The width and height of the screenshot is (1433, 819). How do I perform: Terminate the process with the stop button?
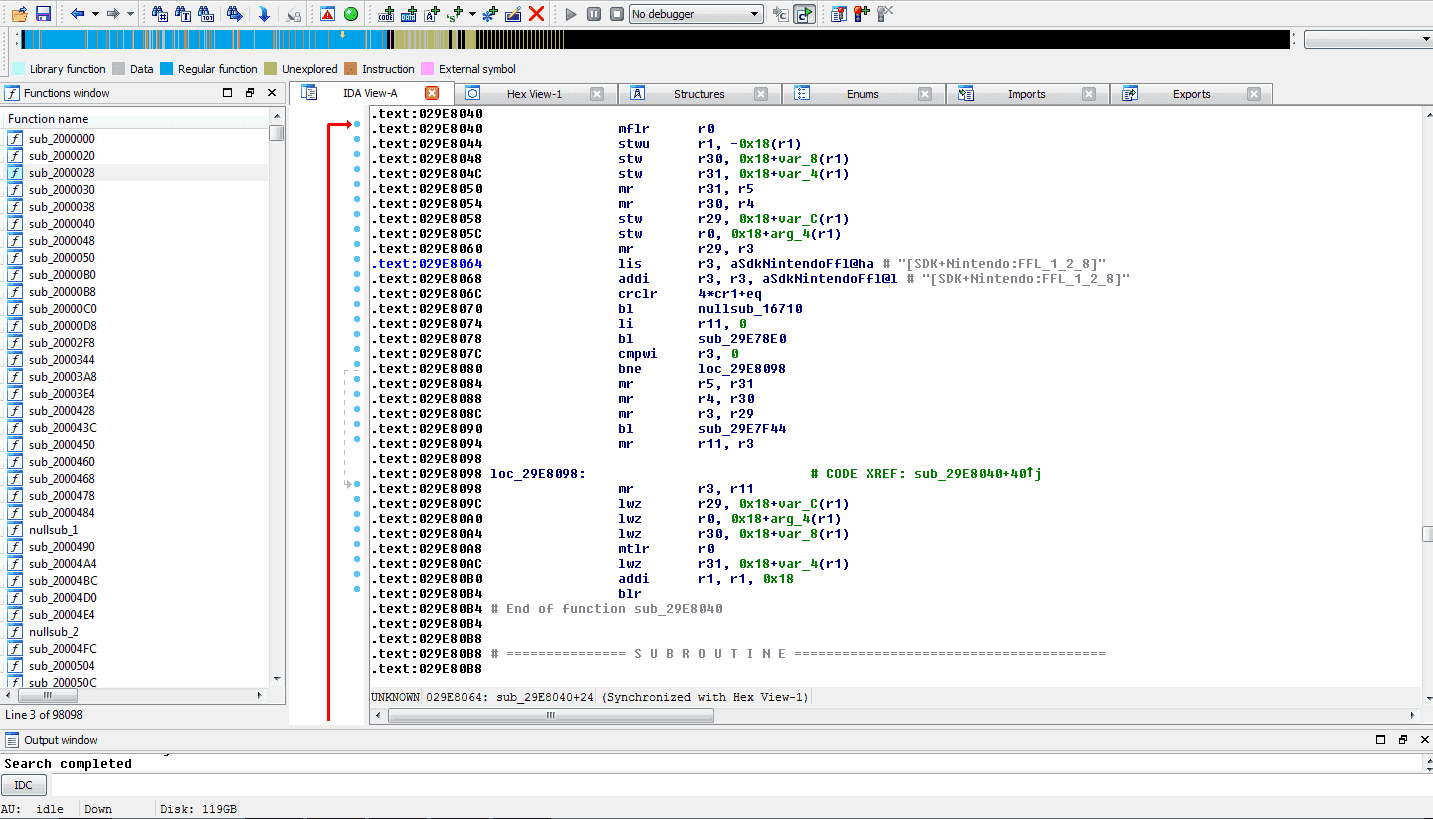tap(617, 14)
